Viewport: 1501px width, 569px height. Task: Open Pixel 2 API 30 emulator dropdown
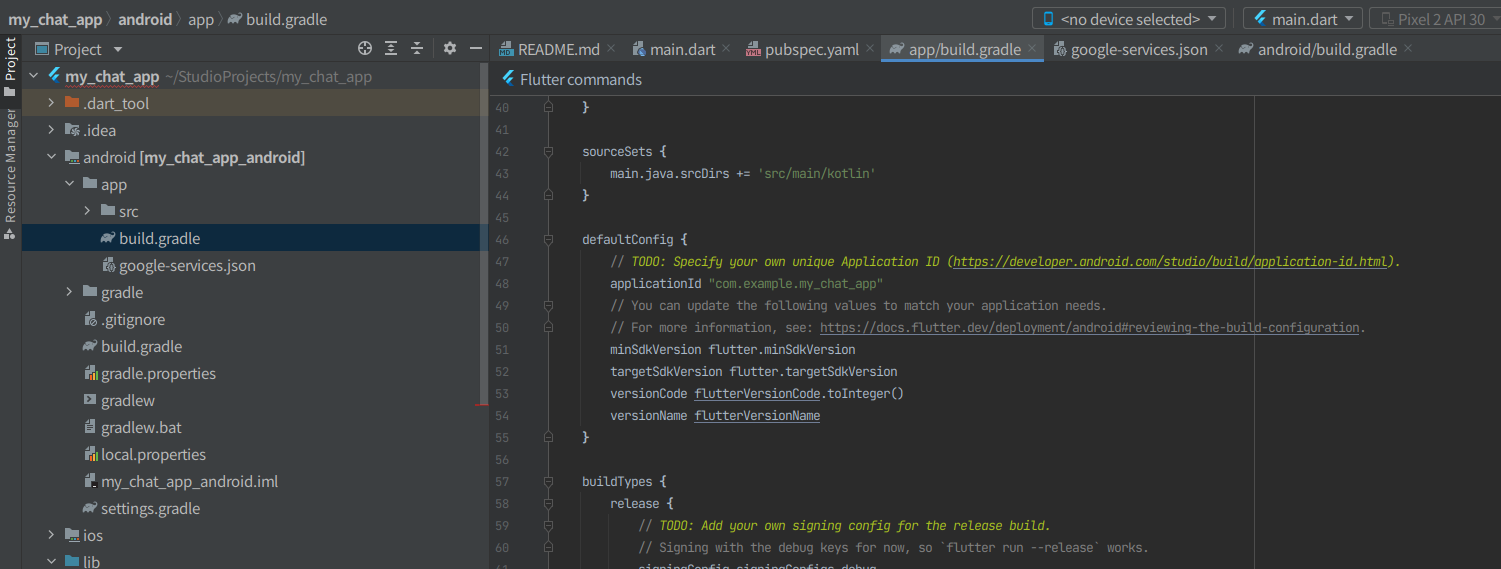(1434, 19)
